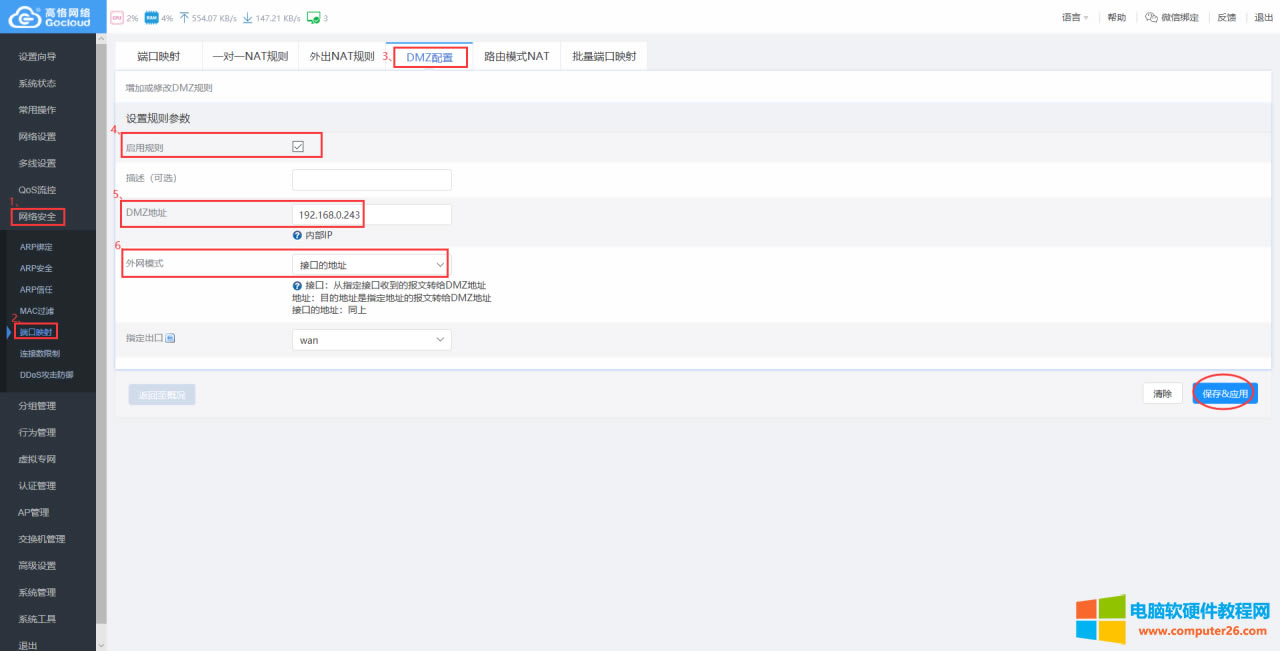Click the small icon next to 指定出口 label
Screen dimensions: 1280x651
pos(171,337)
